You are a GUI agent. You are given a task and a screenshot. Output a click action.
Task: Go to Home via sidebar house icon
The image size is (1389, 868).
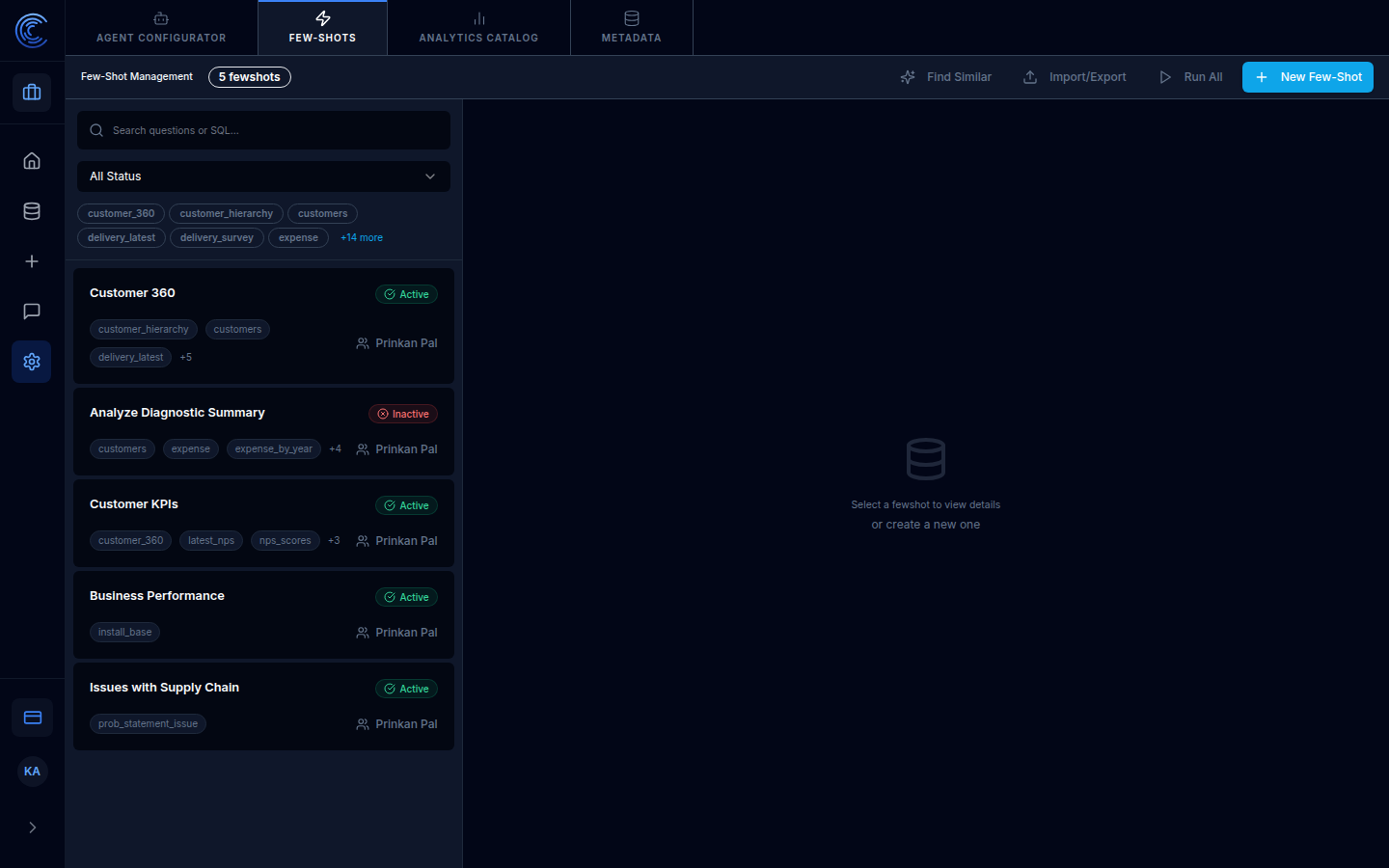click(32, 161)
